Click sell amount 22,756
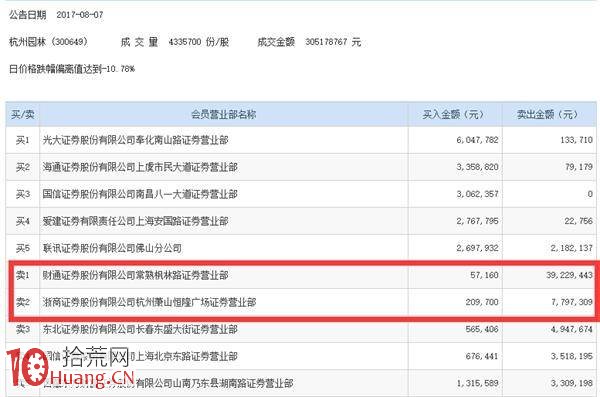Viewport: 600px width, 397px height. [579, 221]
